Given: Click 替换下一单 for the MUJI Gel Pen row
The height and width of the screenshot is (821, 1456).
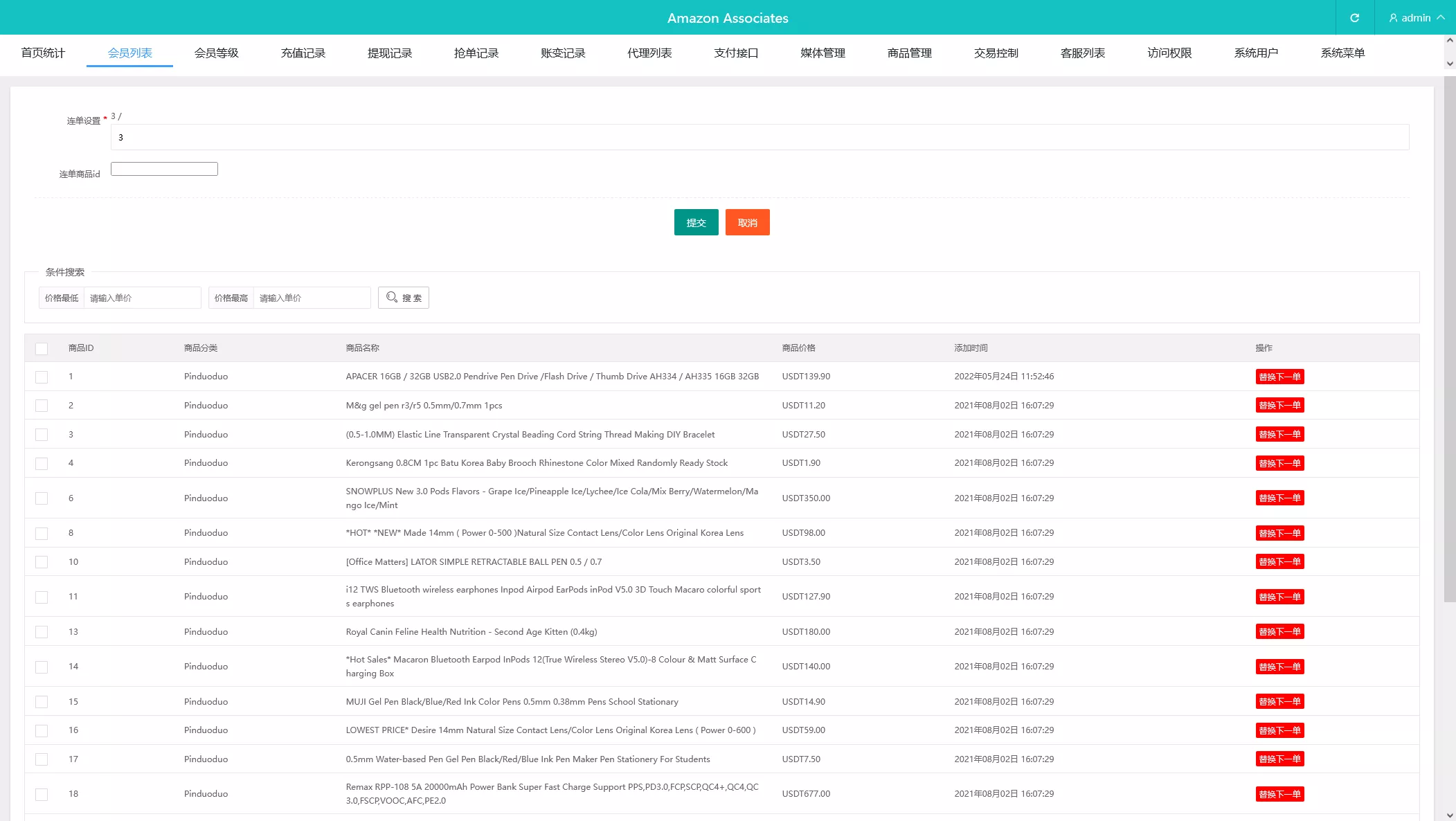Looking at the screenshot, I should (x=1279, y=702).
